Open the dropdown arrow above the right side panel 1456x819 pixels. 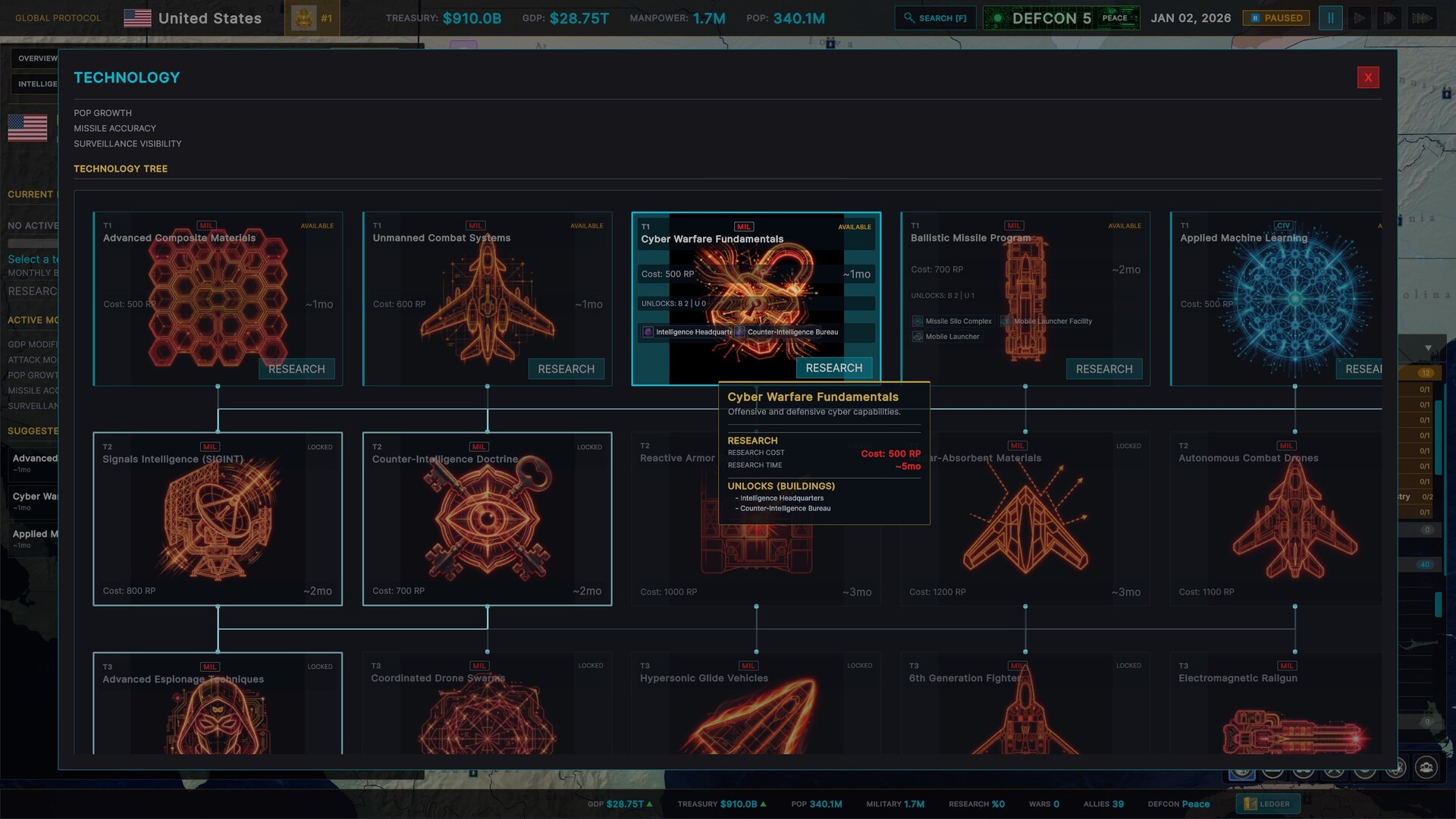(x=1429, y=349)
